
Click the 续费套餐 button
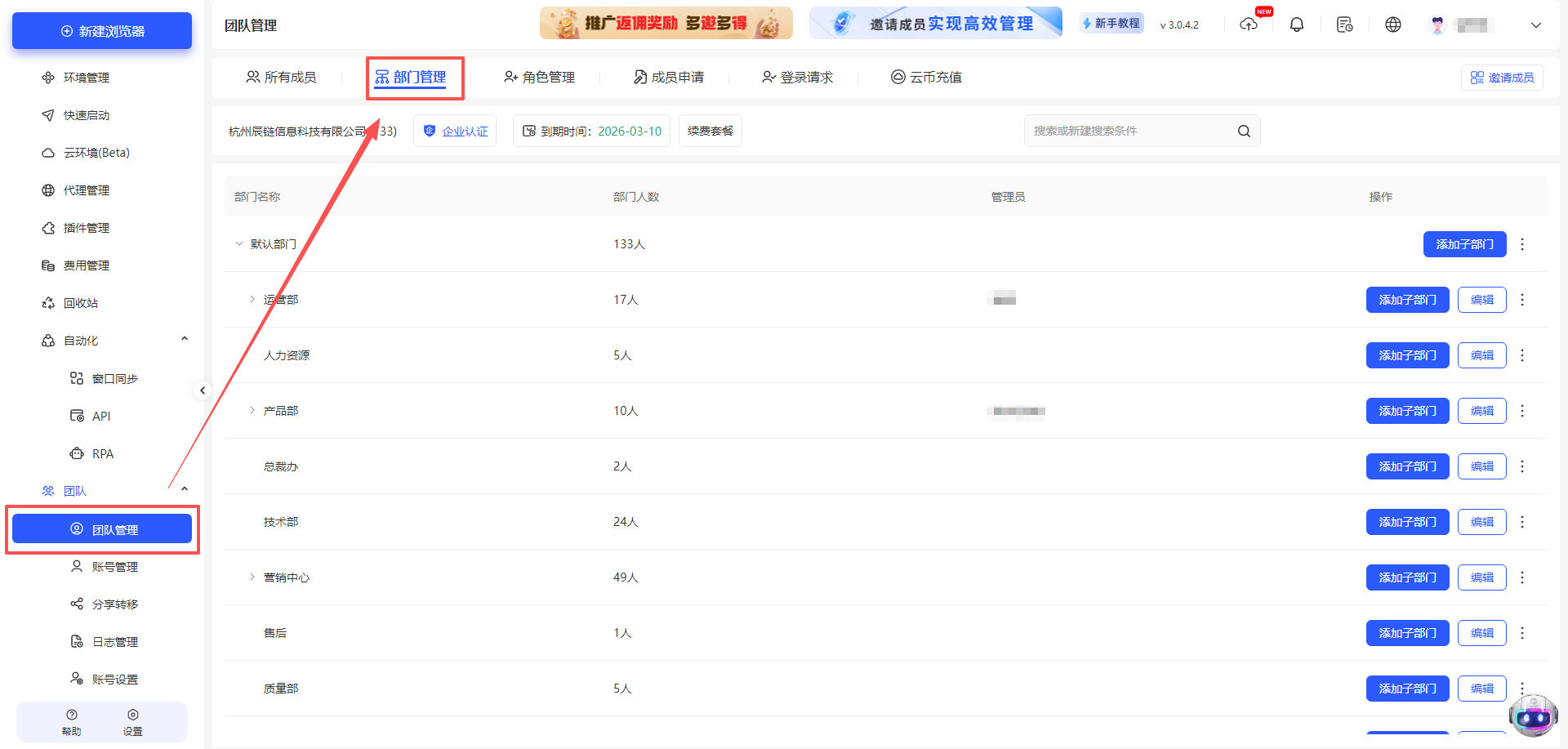(x=710, y=131)
